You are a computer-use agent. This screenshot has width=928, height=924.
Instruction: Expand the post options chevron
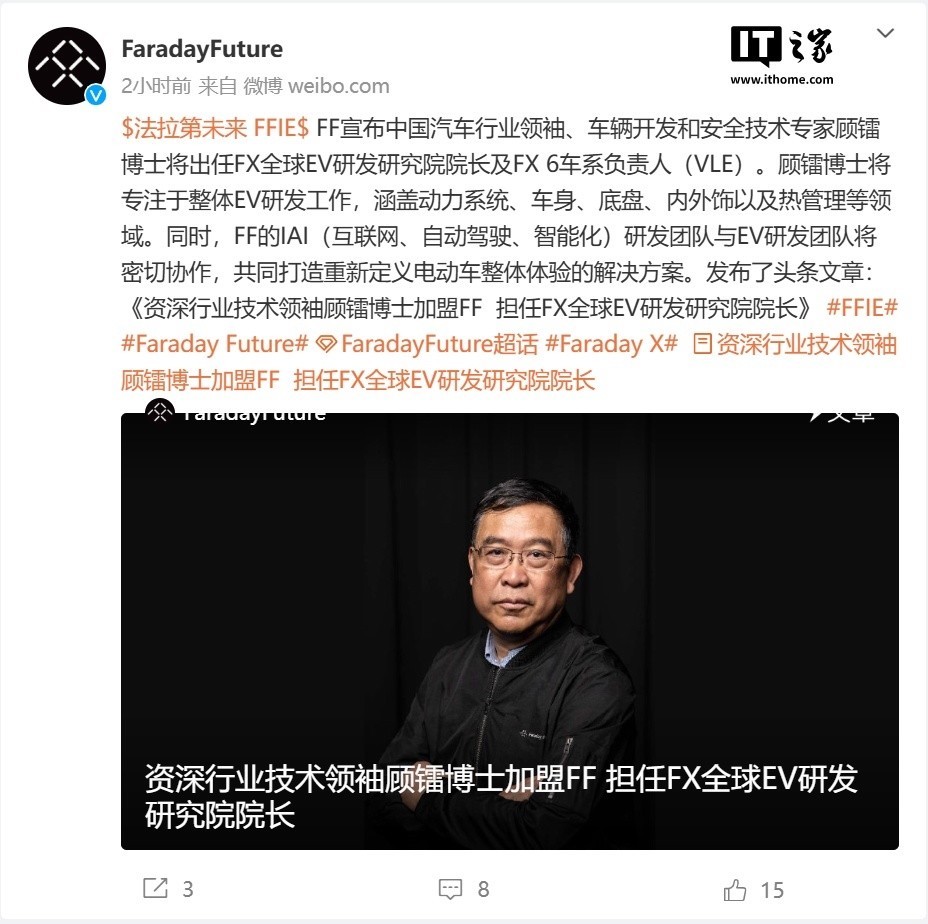point(885,33)
